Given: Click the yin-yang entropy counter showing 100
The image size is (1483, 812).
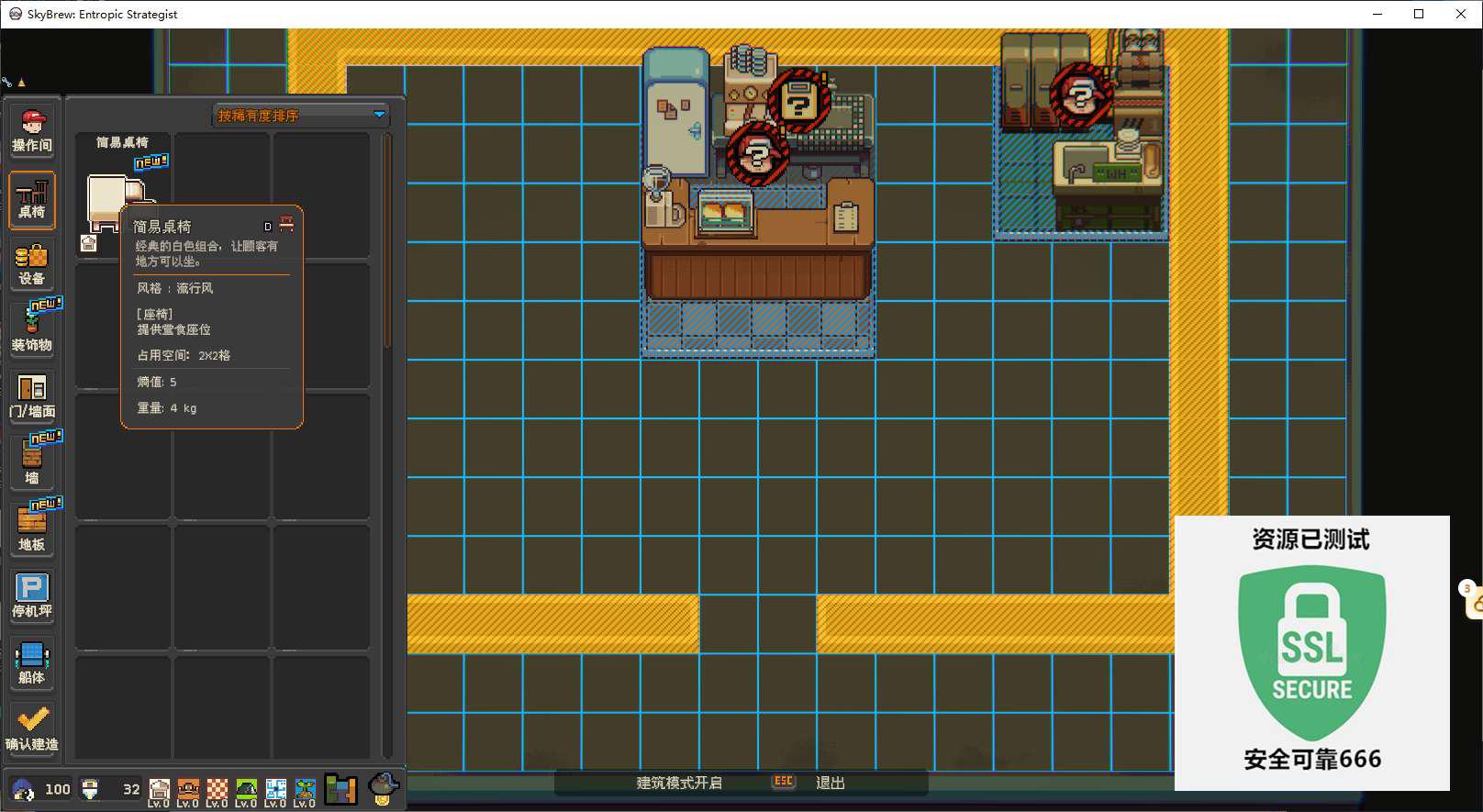Looking at the screenshot, I should (39, 789).
